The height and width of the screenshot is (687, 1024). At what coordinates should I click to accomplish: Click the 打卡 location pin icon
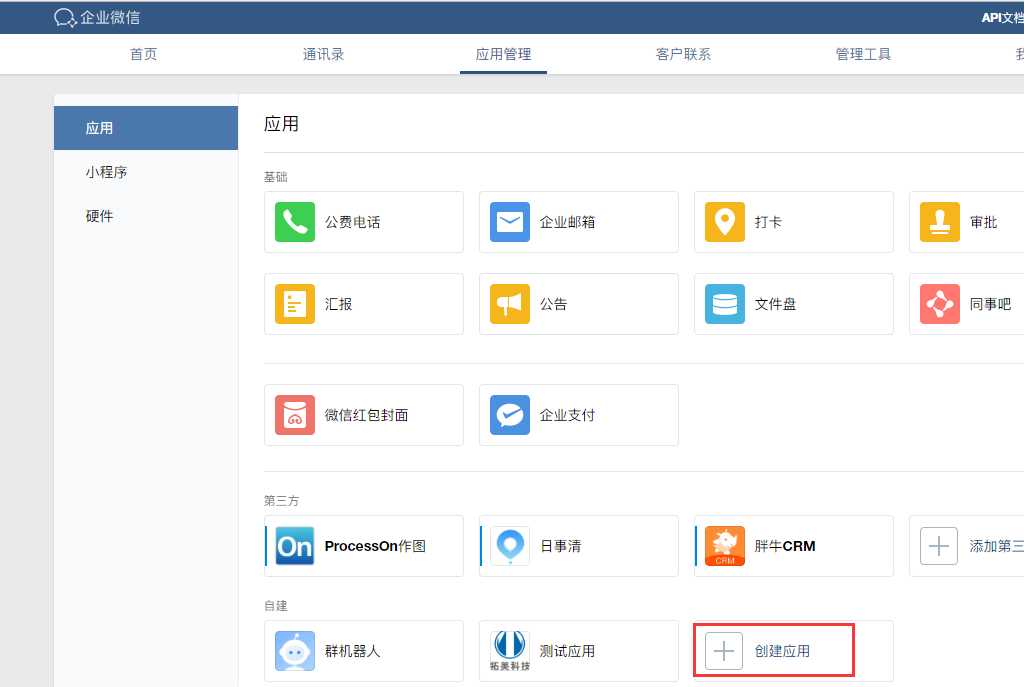click(725, 222)
